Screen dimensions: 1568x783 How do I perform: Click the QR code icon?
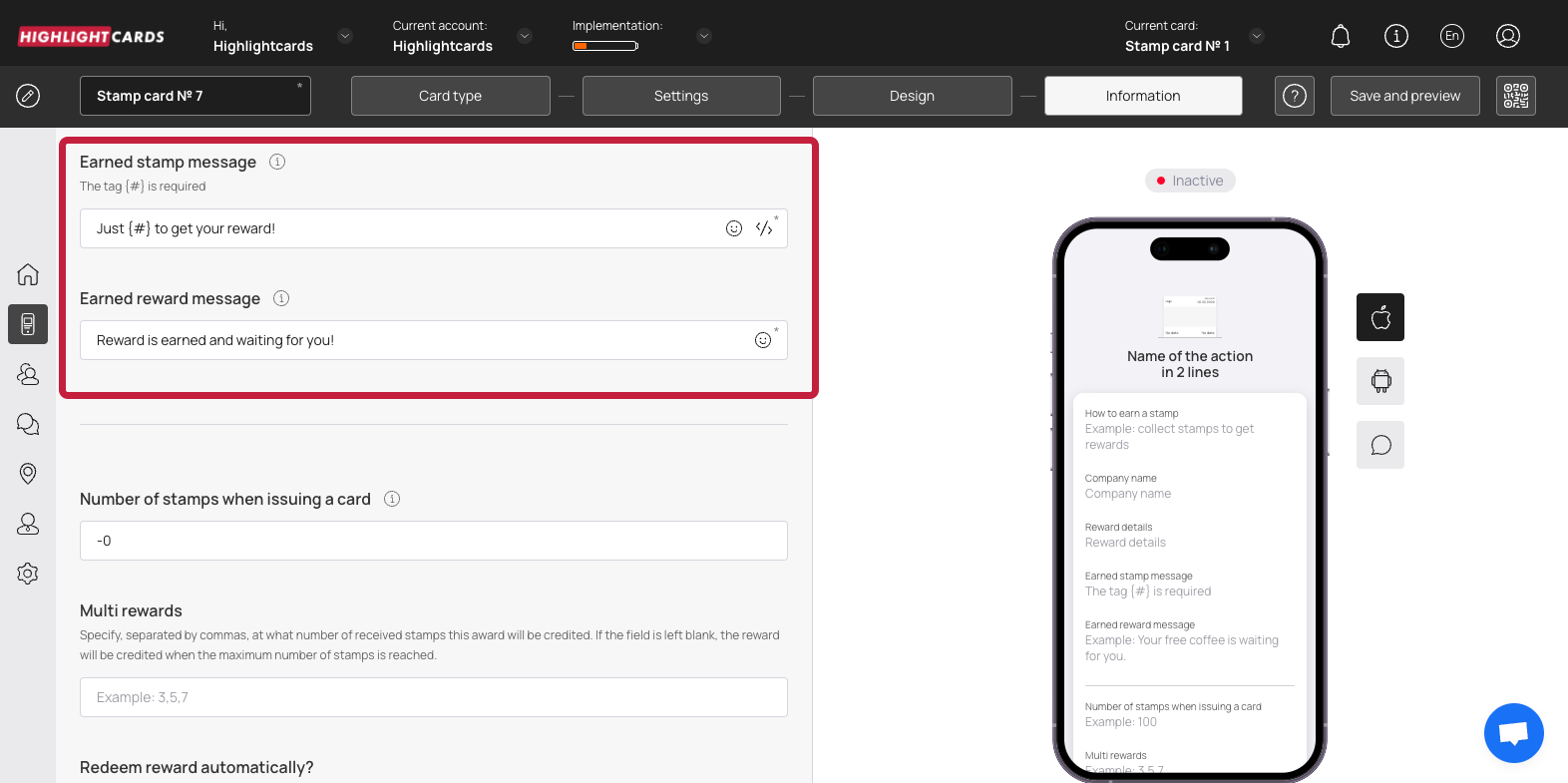coord(1515,96)
